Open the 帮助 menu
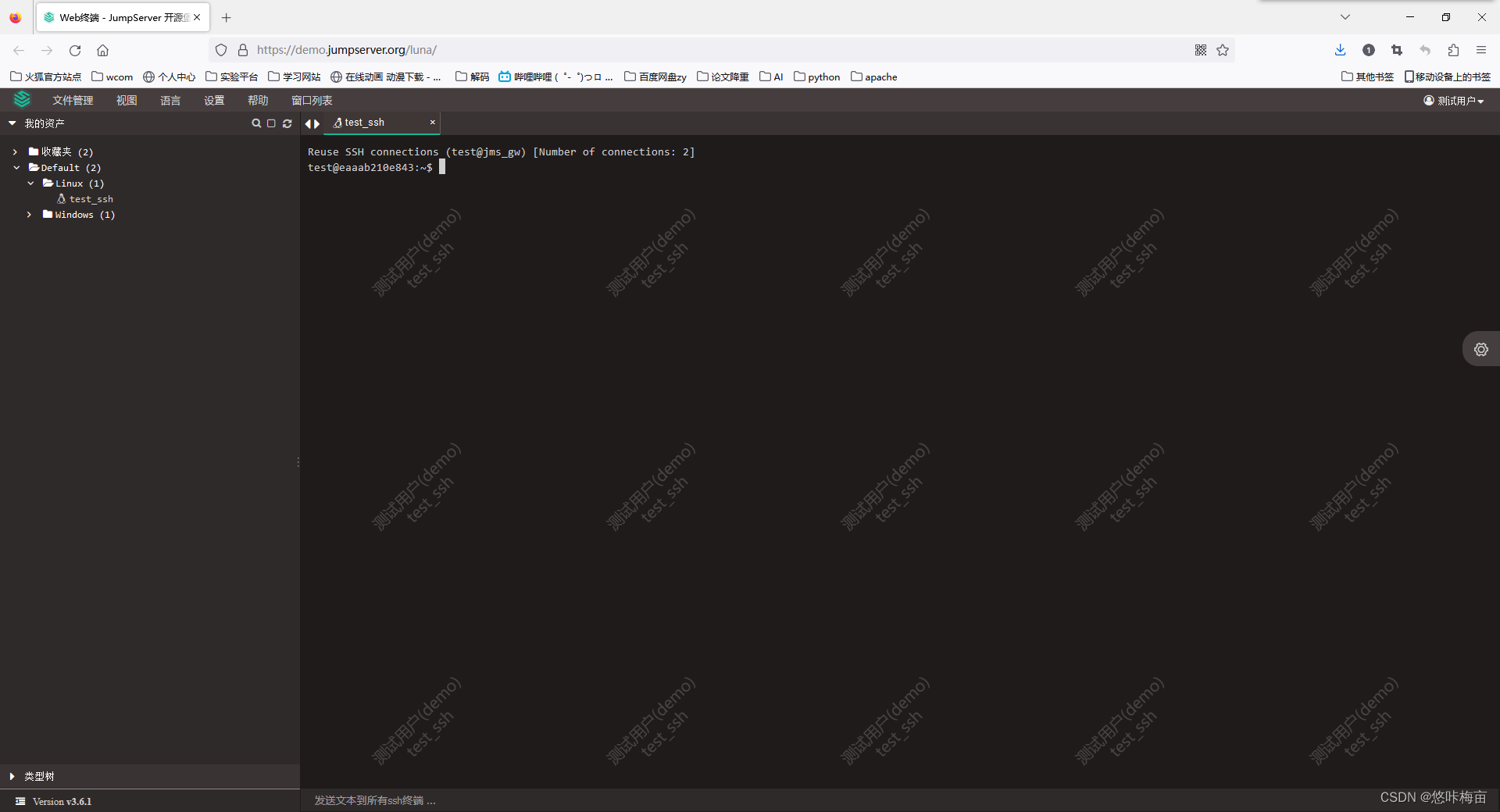Screen dimensions: 1500x812 pos(258,101)
